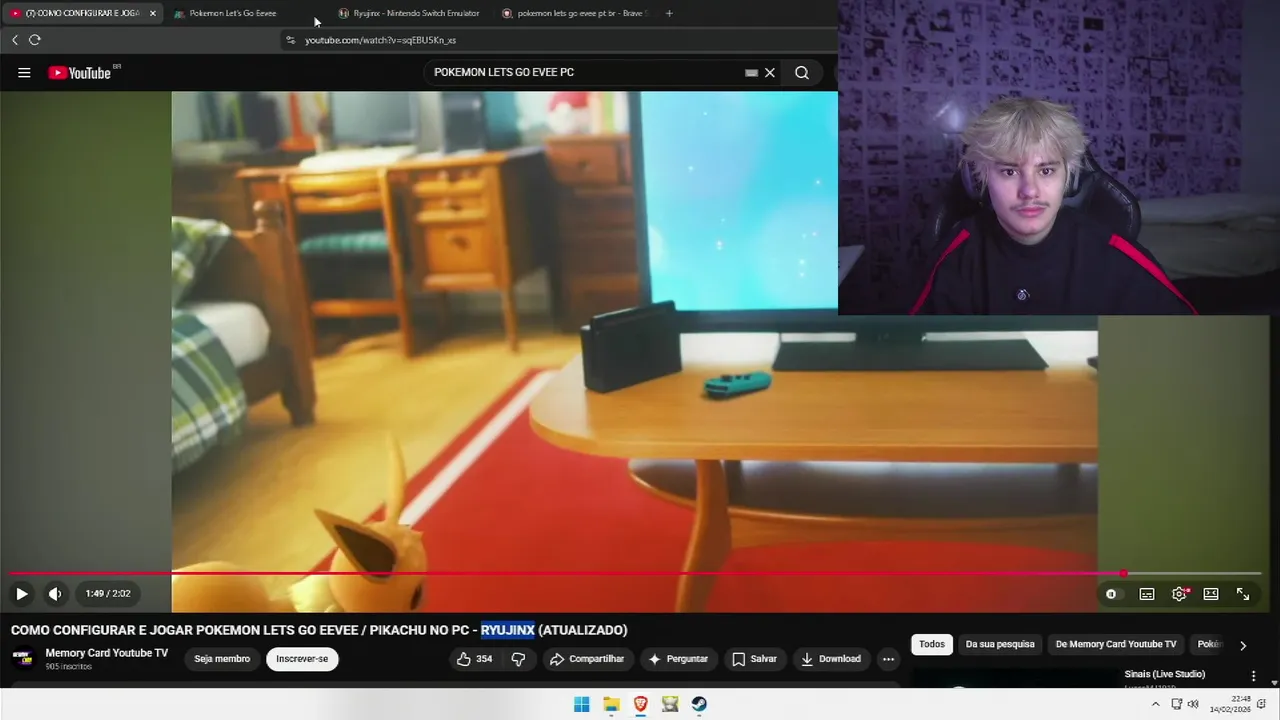
Task: Open options for Sinais (Live Studio) video
Action: 1253,676
